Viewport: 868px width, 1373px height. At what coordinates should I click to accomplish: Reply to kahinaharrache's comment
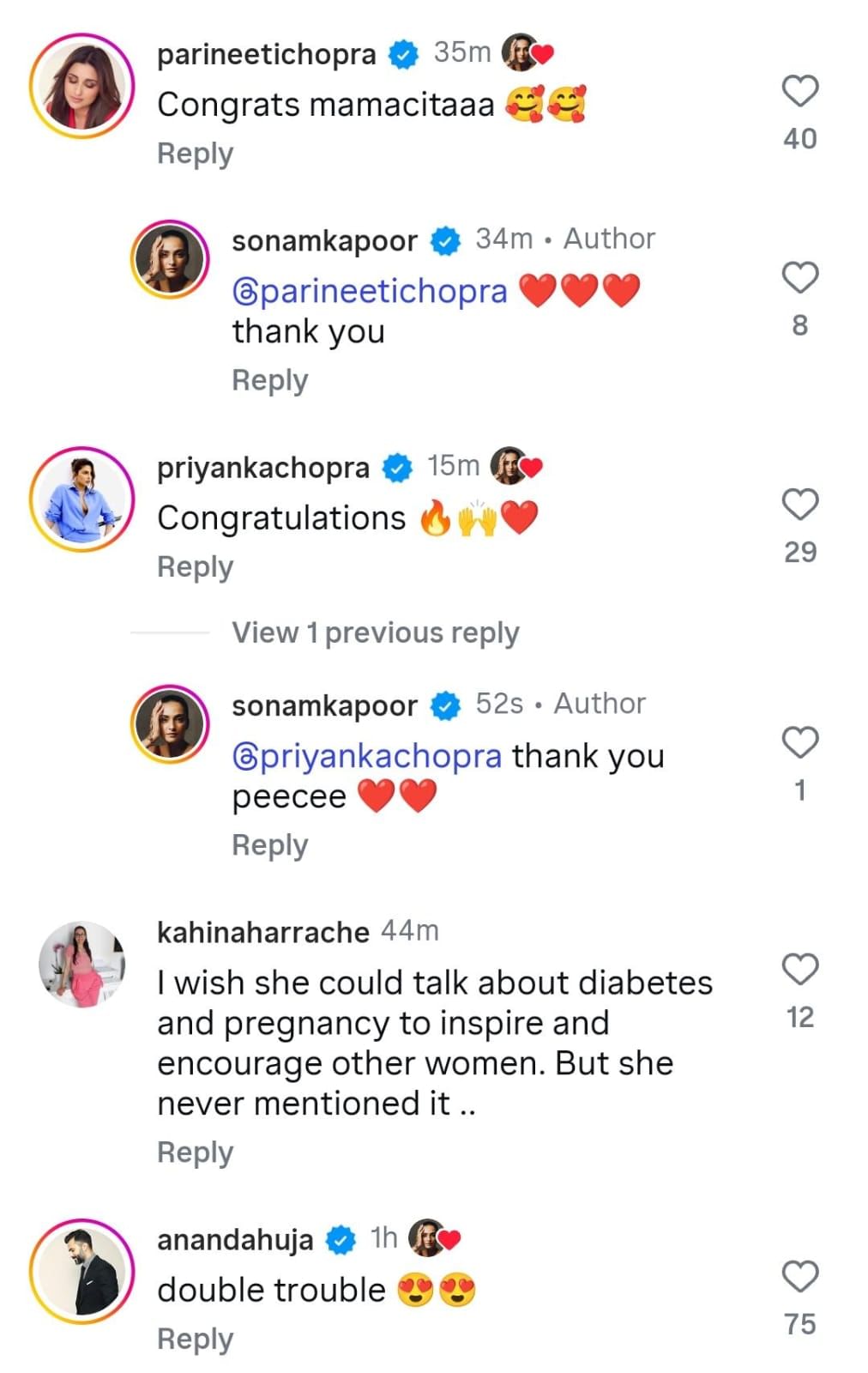pos(195,1152)
